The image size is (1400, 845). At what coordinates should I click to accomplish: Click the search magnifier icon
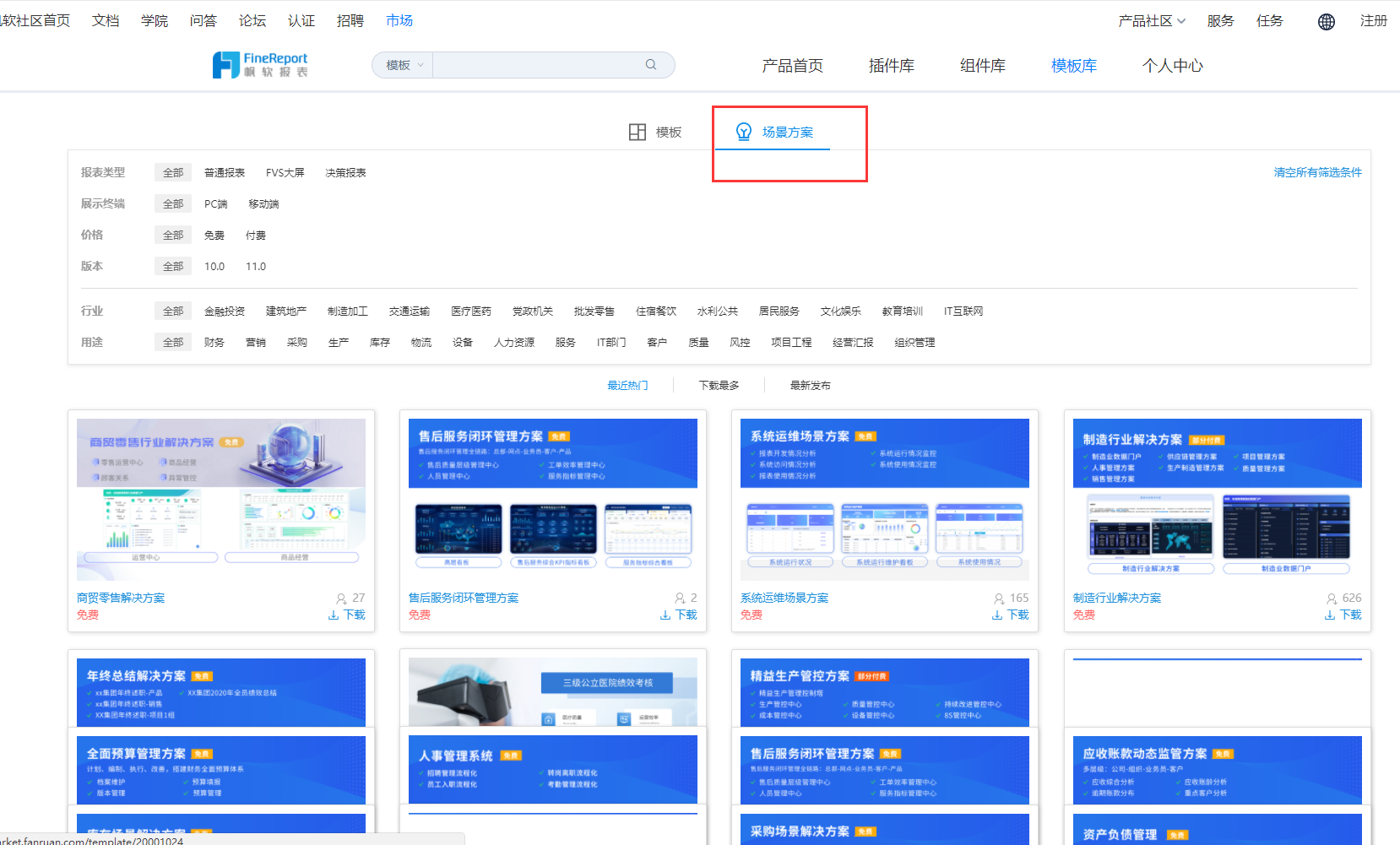pyautogui.click(x=651, y=65)
